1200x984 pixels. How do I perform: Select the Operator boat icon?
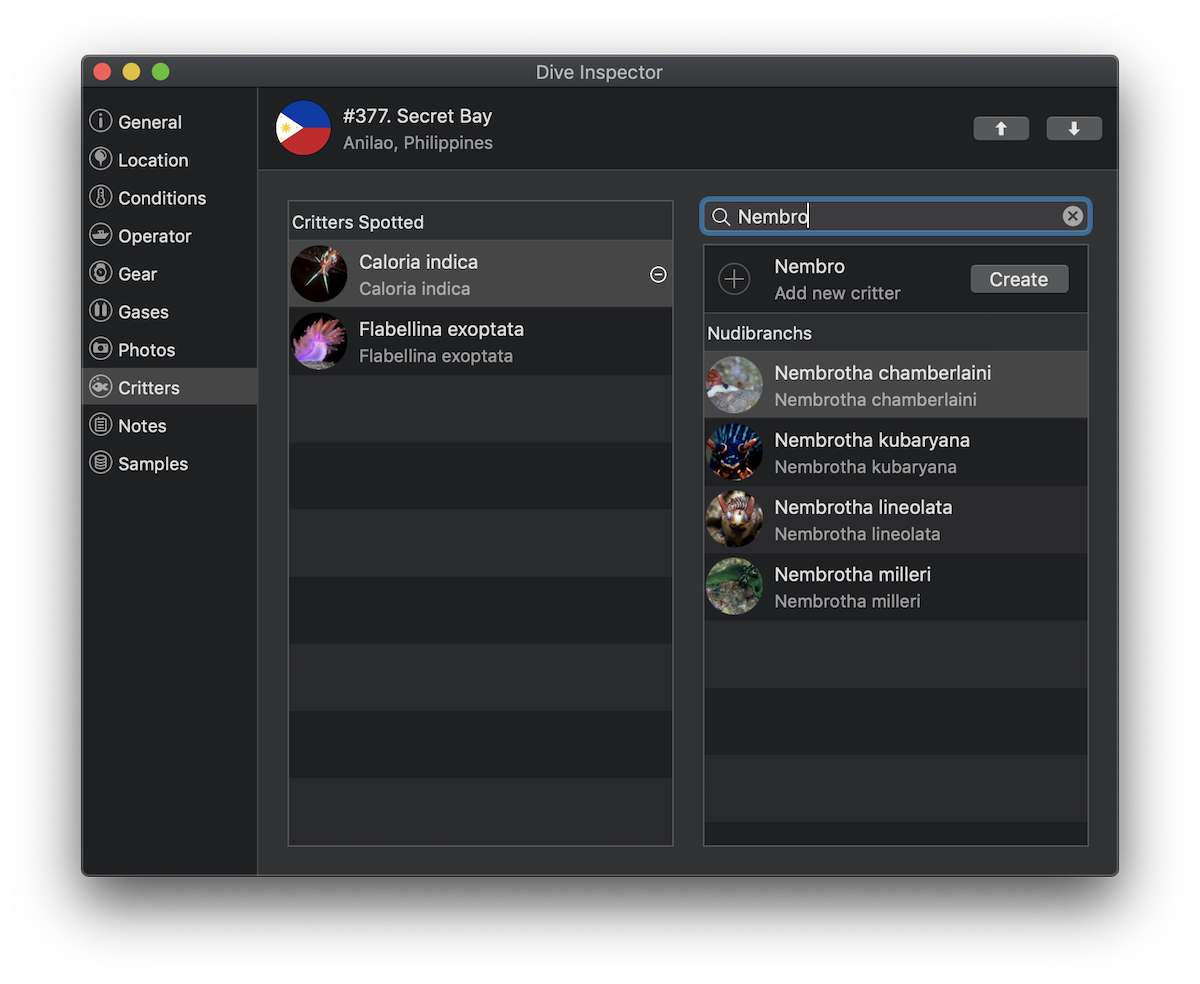[100, 236]
